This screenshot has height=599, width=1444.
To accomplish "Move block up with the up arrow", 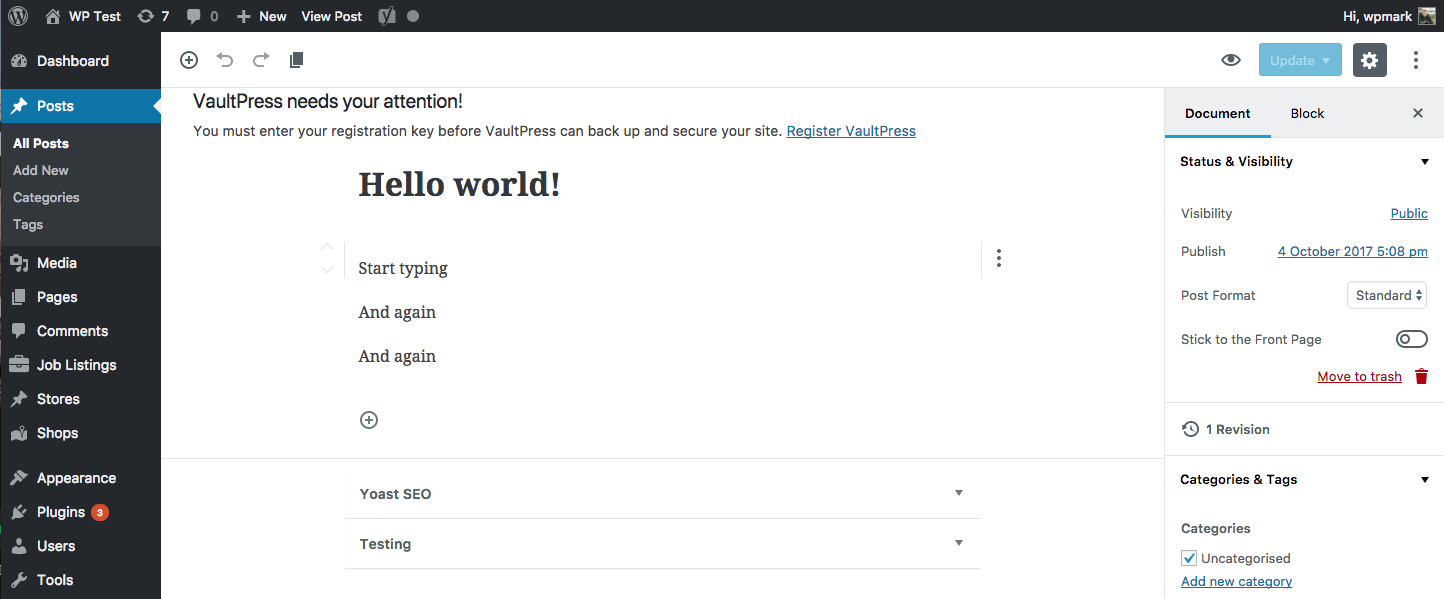I will tap(327, 246).
